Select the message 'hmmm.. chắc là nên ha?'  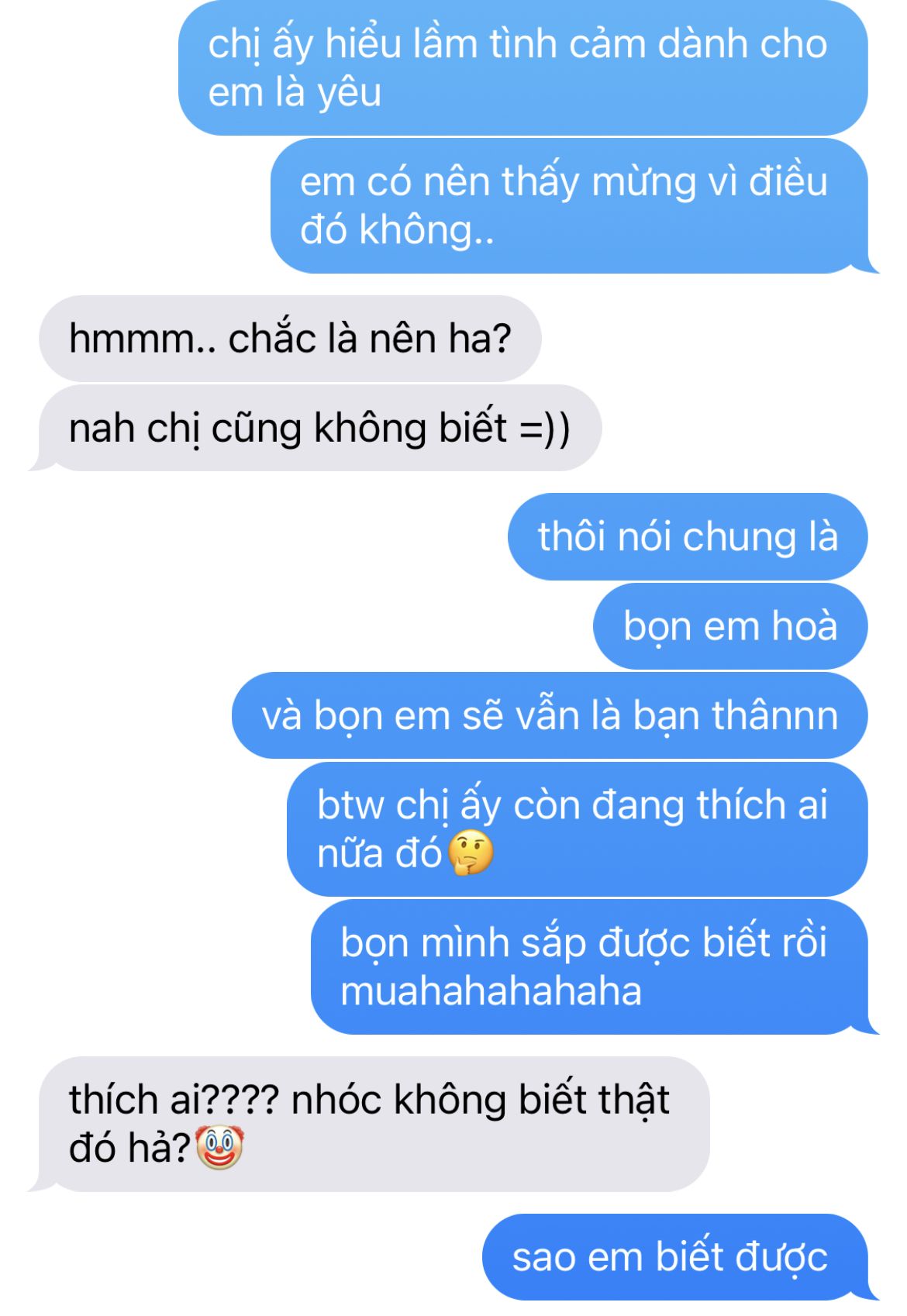(290, 339)
